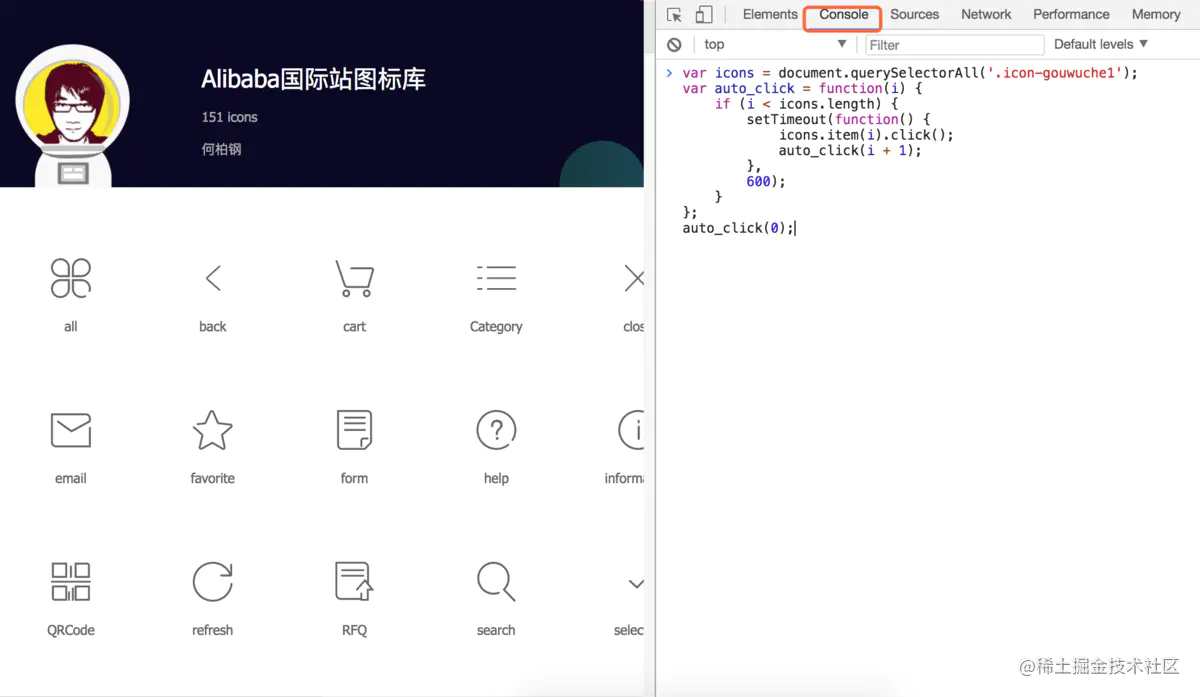Switch to the Network tab

pyautogui.click(x=986, y=14)
